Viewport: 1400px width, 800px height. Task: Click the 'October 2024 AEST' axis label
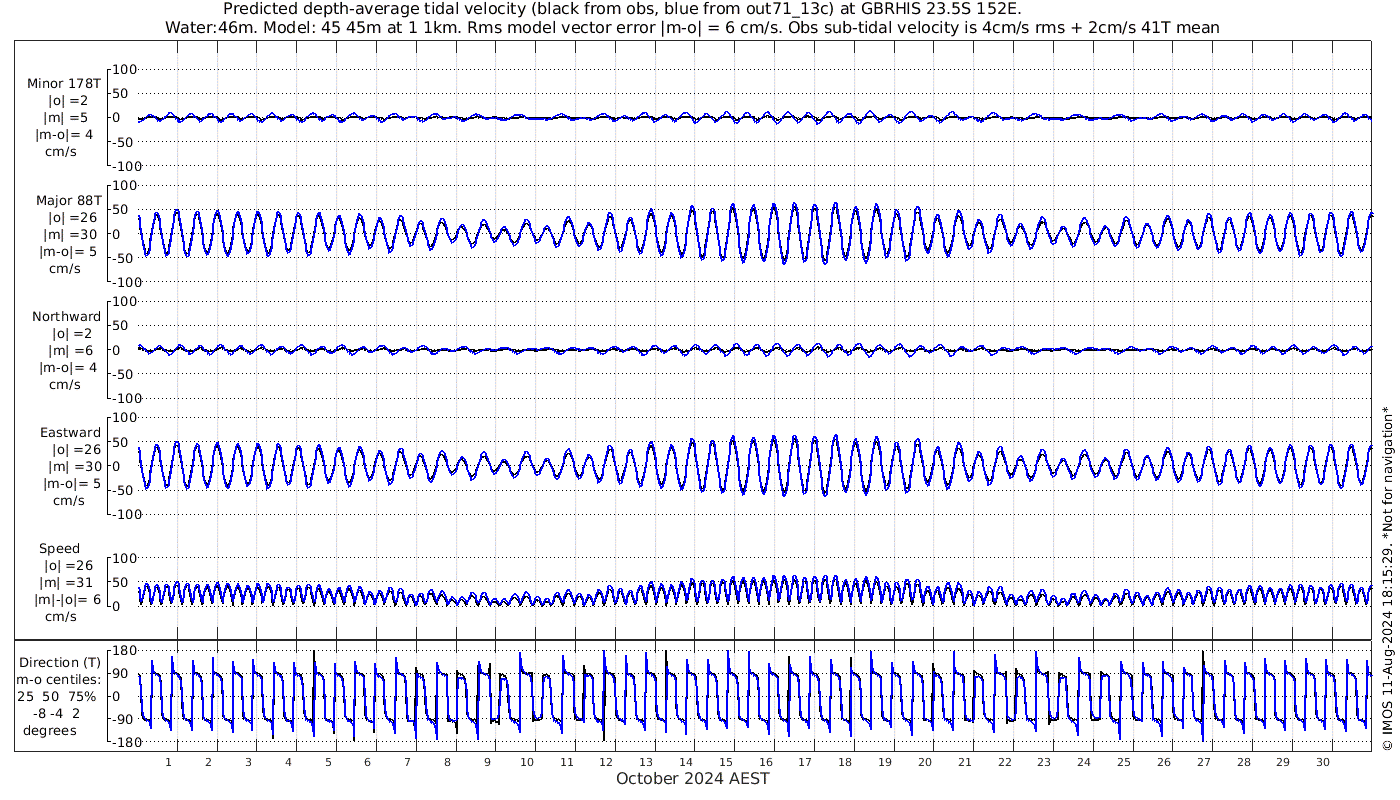(693, 778)
